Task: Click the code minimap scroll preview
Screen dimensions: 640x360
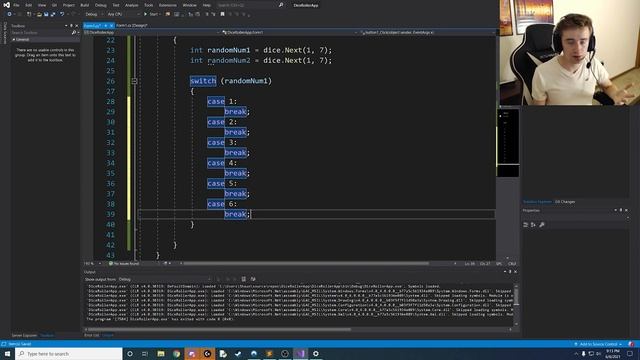Action: click(x=508, y=142)
